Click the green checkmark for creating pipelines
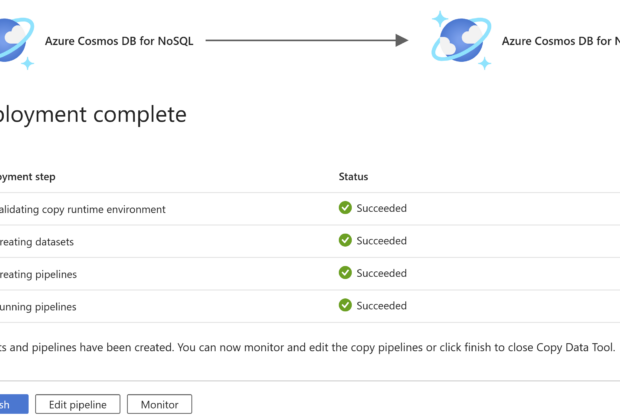The width and height of the screenshot is (620, 420). click(x=345, y=272)
